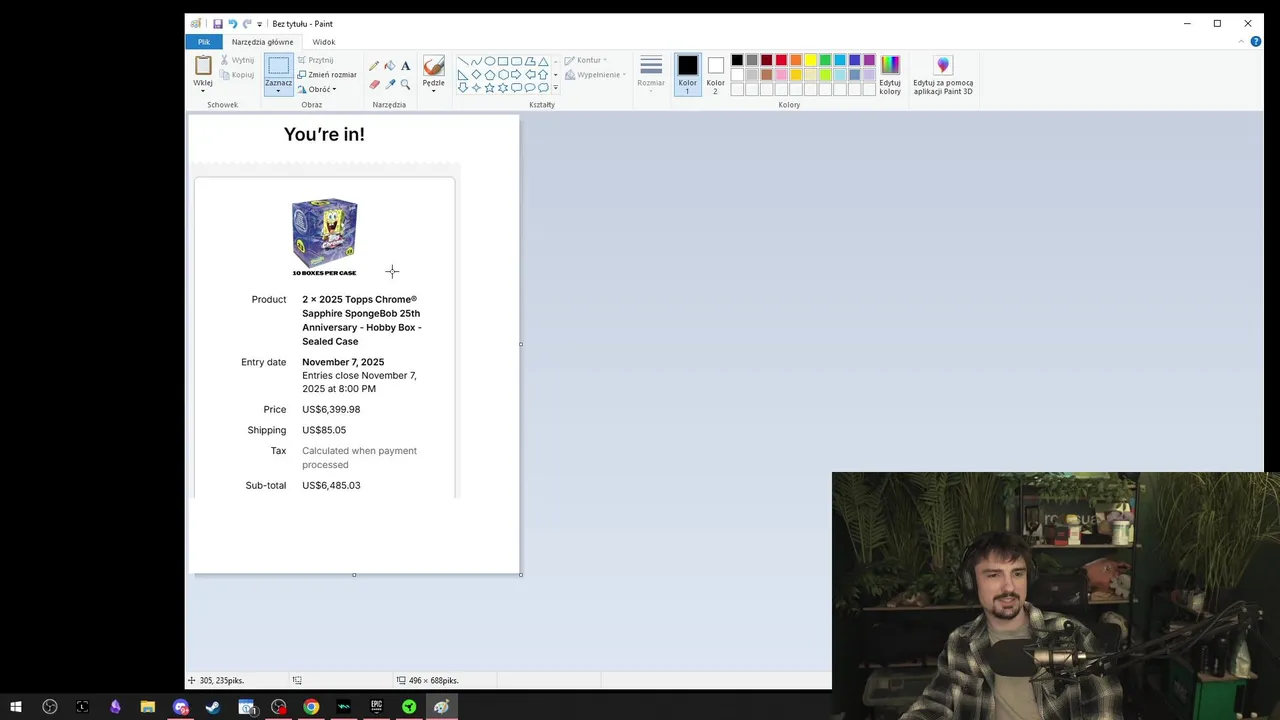The width and height of the screenshot is (1280, 720).
Task: Choose the Curve shape
Action: click(x=476, y=61)
